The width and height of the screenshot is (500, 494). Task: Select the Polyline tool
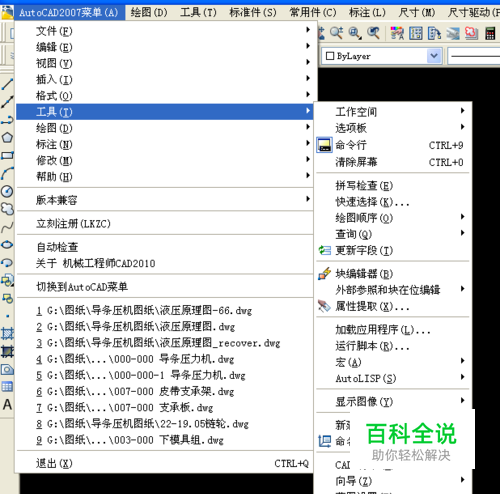pyautogui.click(x=7, y=120)
